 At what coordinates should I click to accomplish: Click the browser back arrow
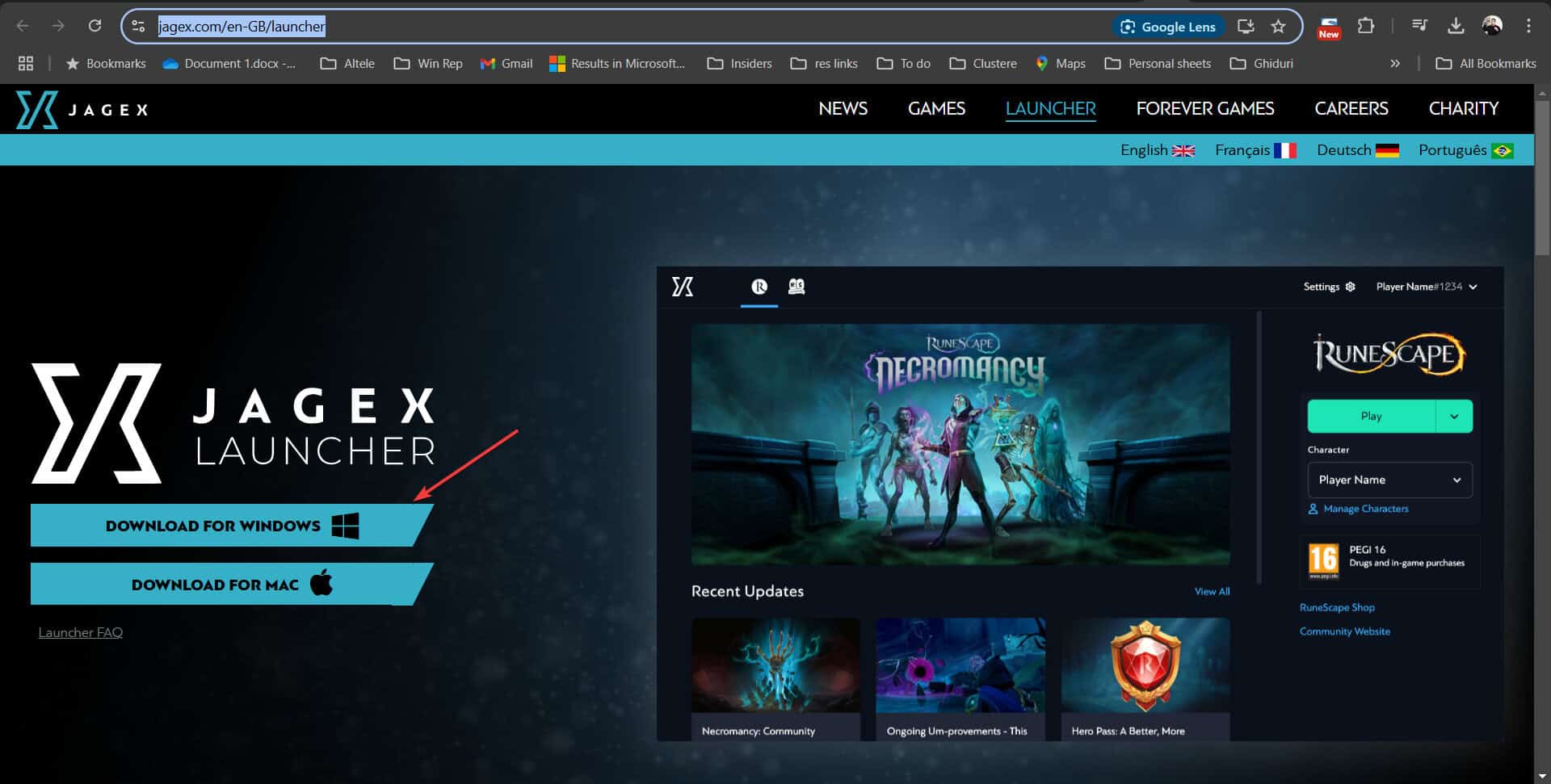coord(23,26)
